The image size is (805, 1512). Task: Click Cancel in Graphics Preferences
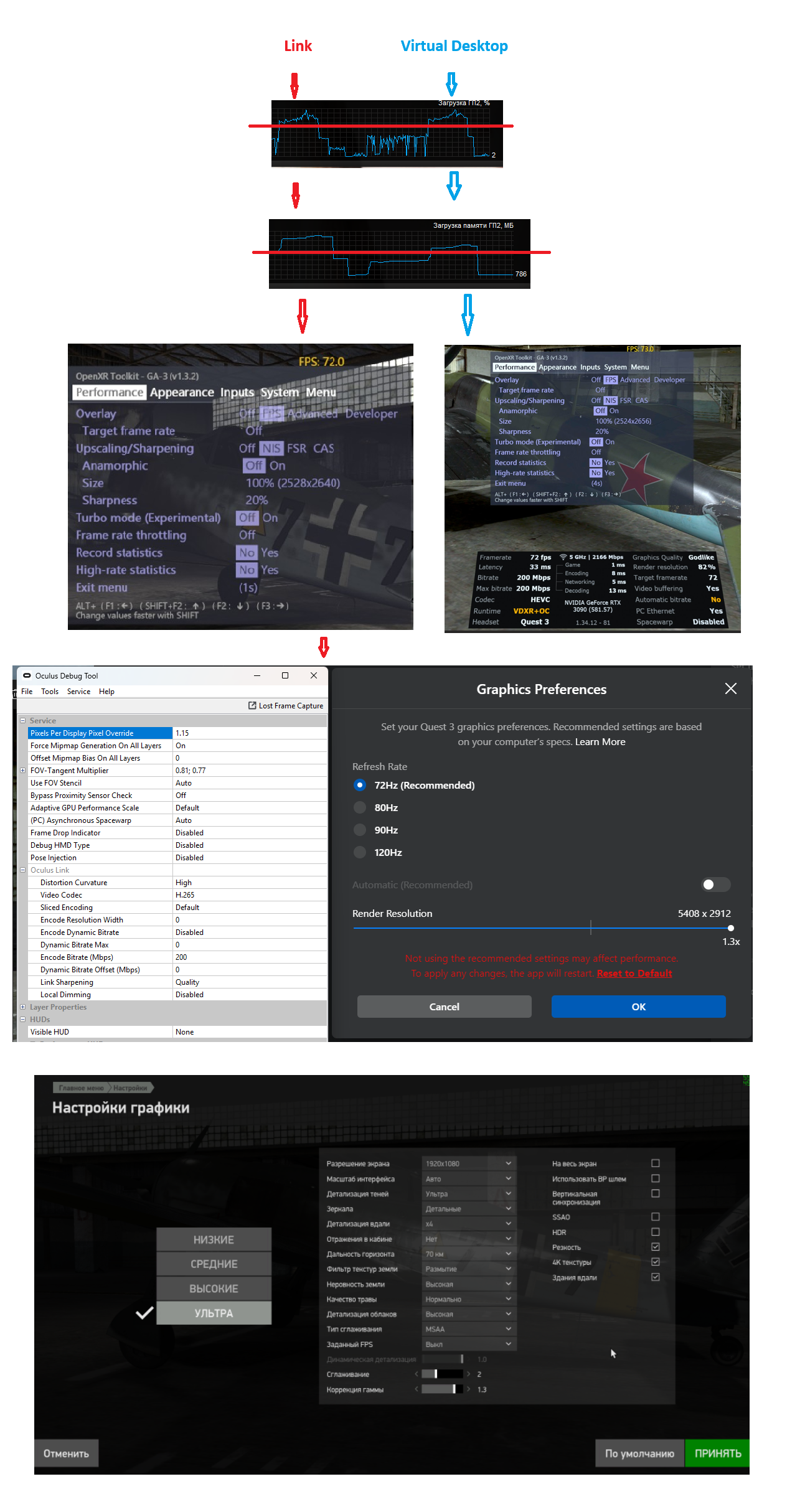point(445,1007)
